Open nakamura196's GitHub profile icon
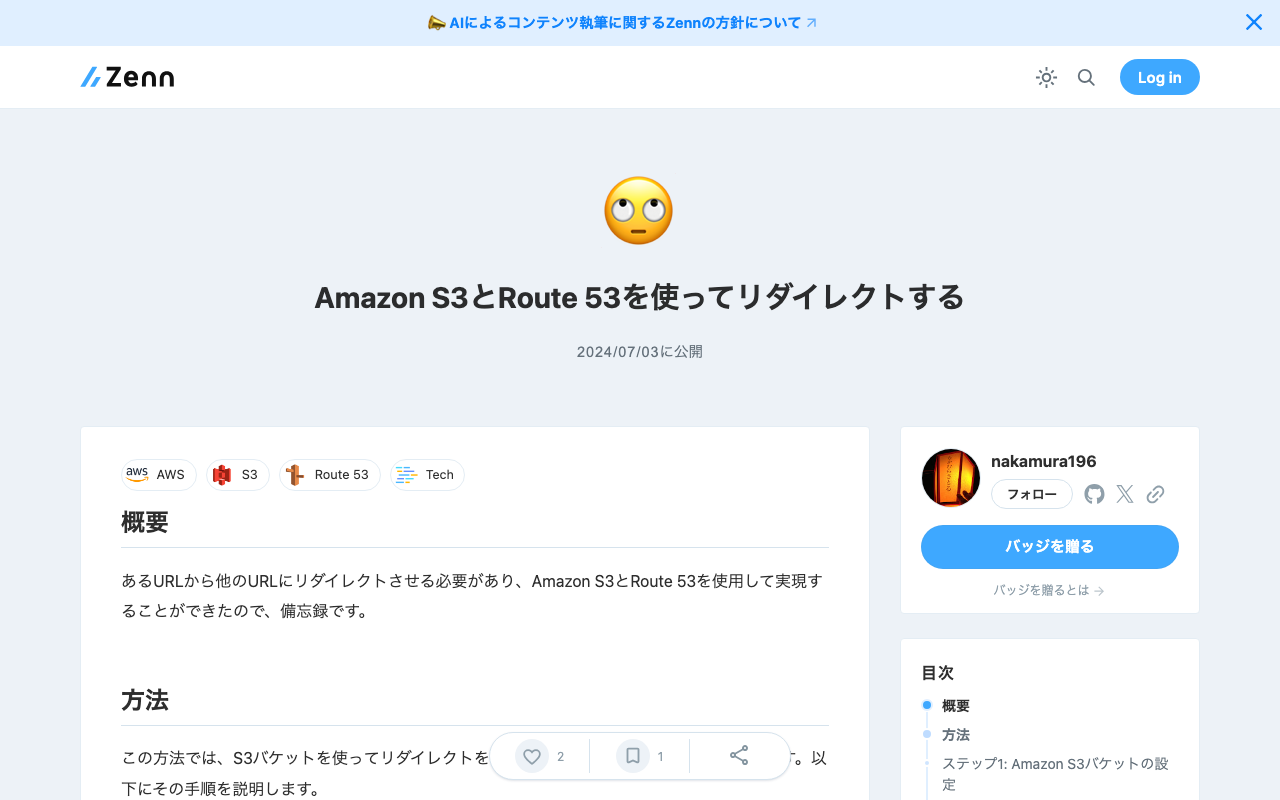The image size is (1280, 800). [1093, 493]
